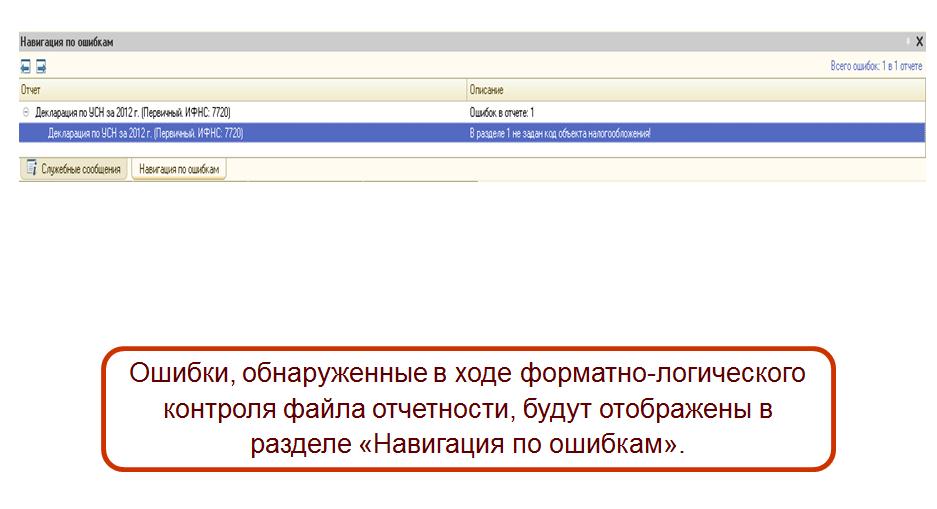This screenshot has height=509, width=937.
Task: Click the Навигация по ошибкам panel title
Action: pyautogui.click(x=67, y=42)
